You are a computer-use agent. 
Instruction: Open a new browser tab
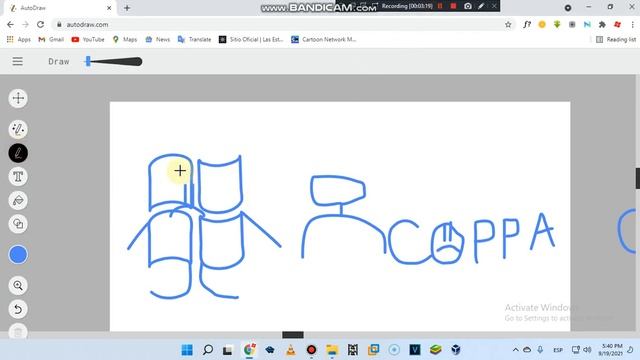point(127,8)
